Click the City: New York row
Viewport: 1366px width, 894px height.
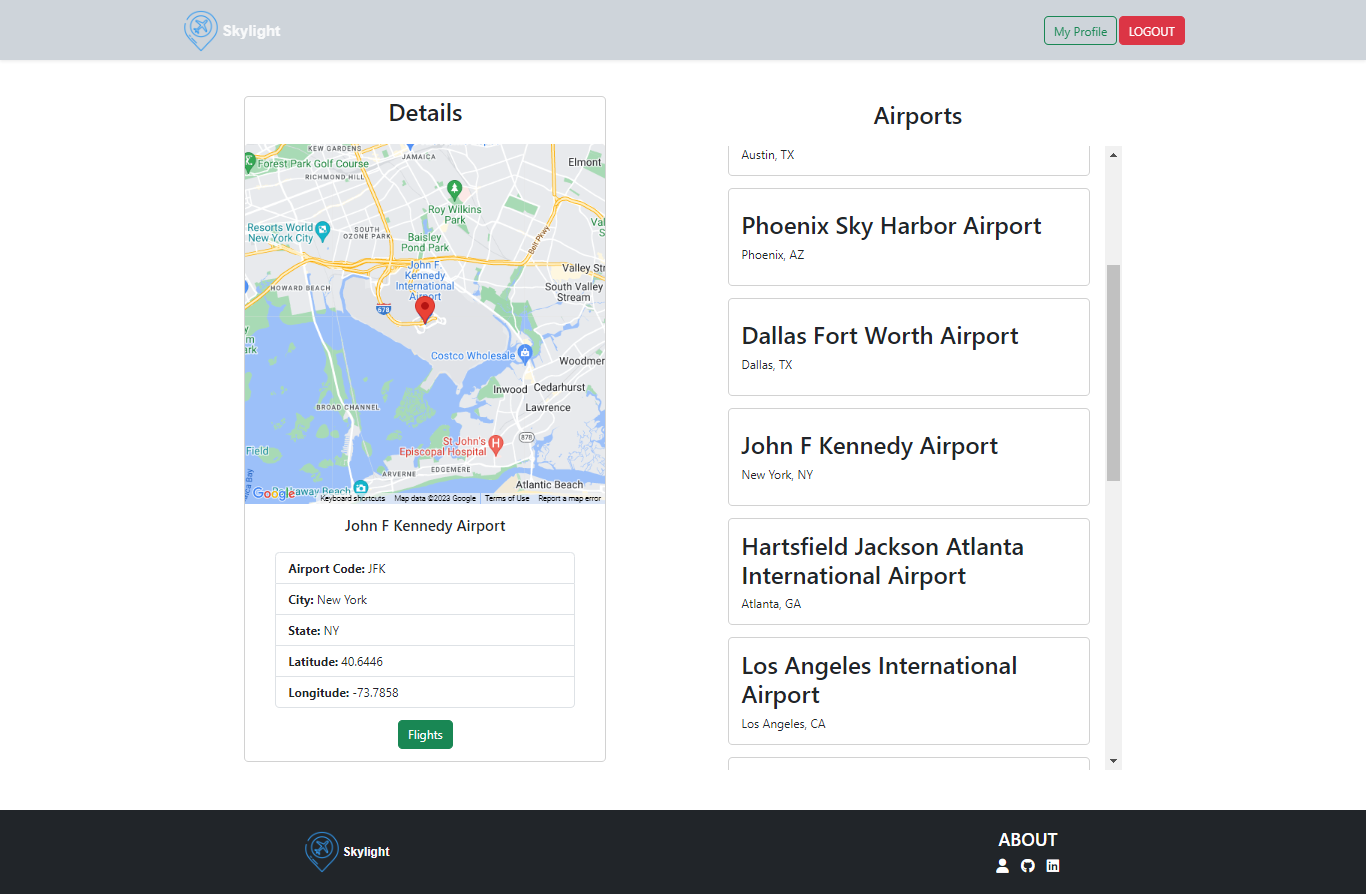coord(425,600)
